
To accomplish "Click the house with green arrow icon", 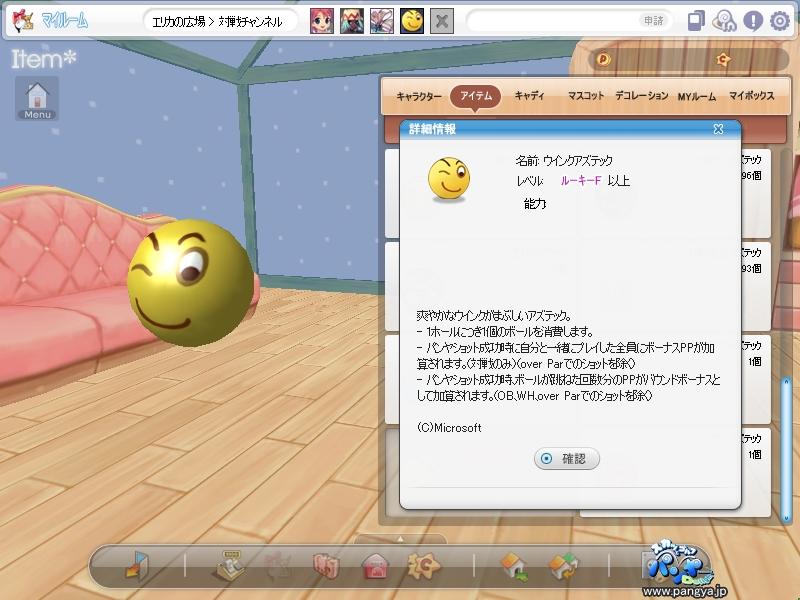I will pyautogui.click(x=514, y=566).
